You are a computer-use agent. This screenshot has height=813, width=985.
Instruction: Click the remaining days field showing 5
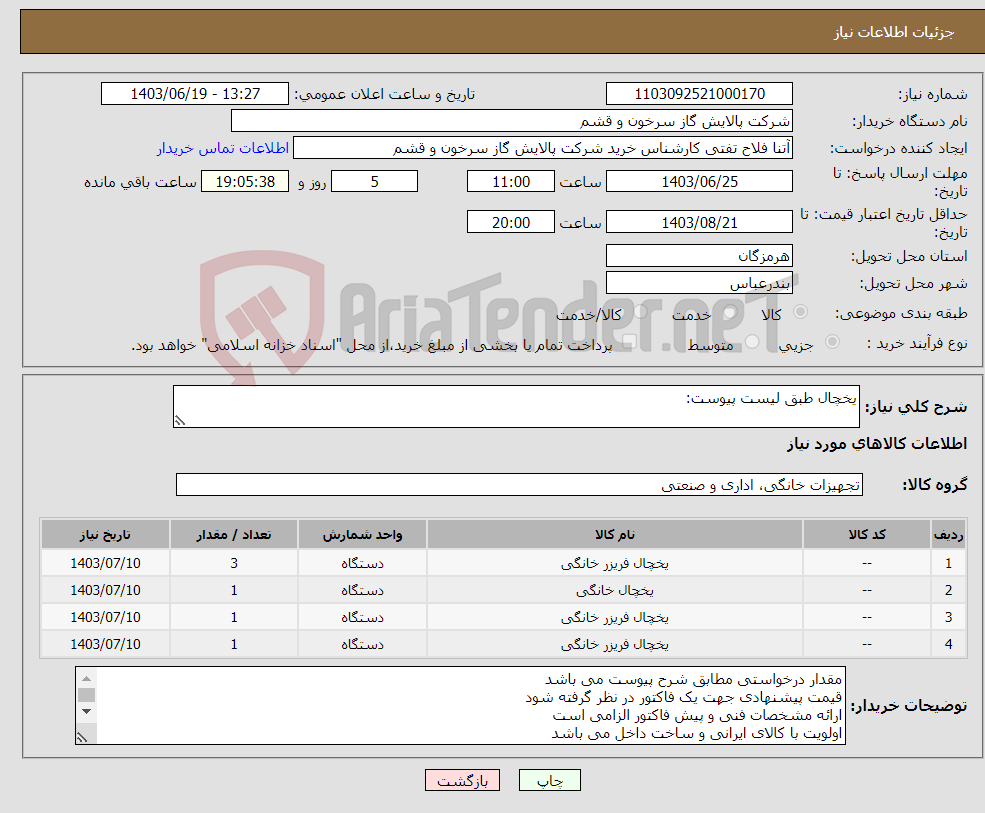[x=374, y=182]
